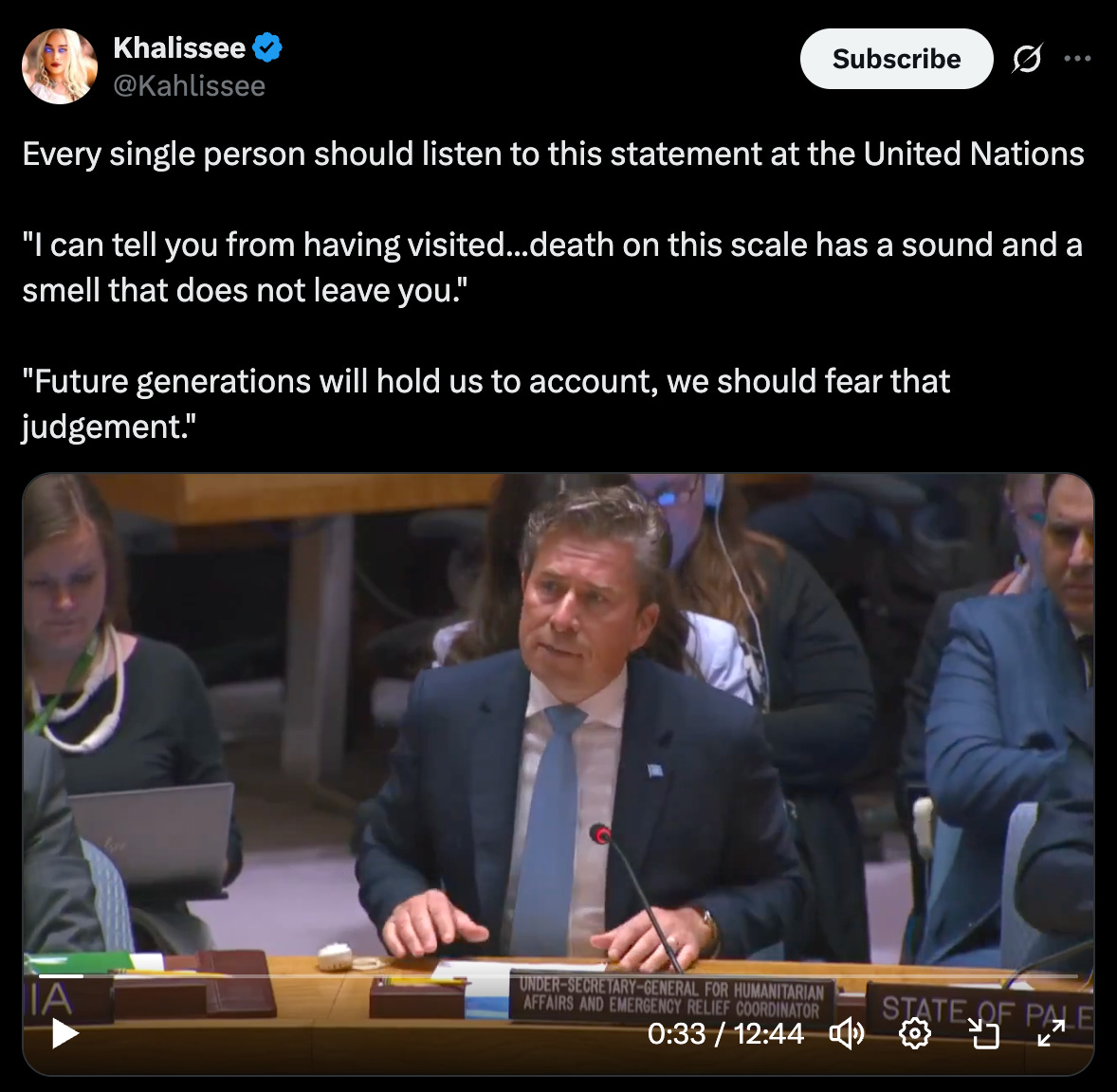Click the video progress bar's unplayed track
1117x1092 pixels.
pos(580,976)
